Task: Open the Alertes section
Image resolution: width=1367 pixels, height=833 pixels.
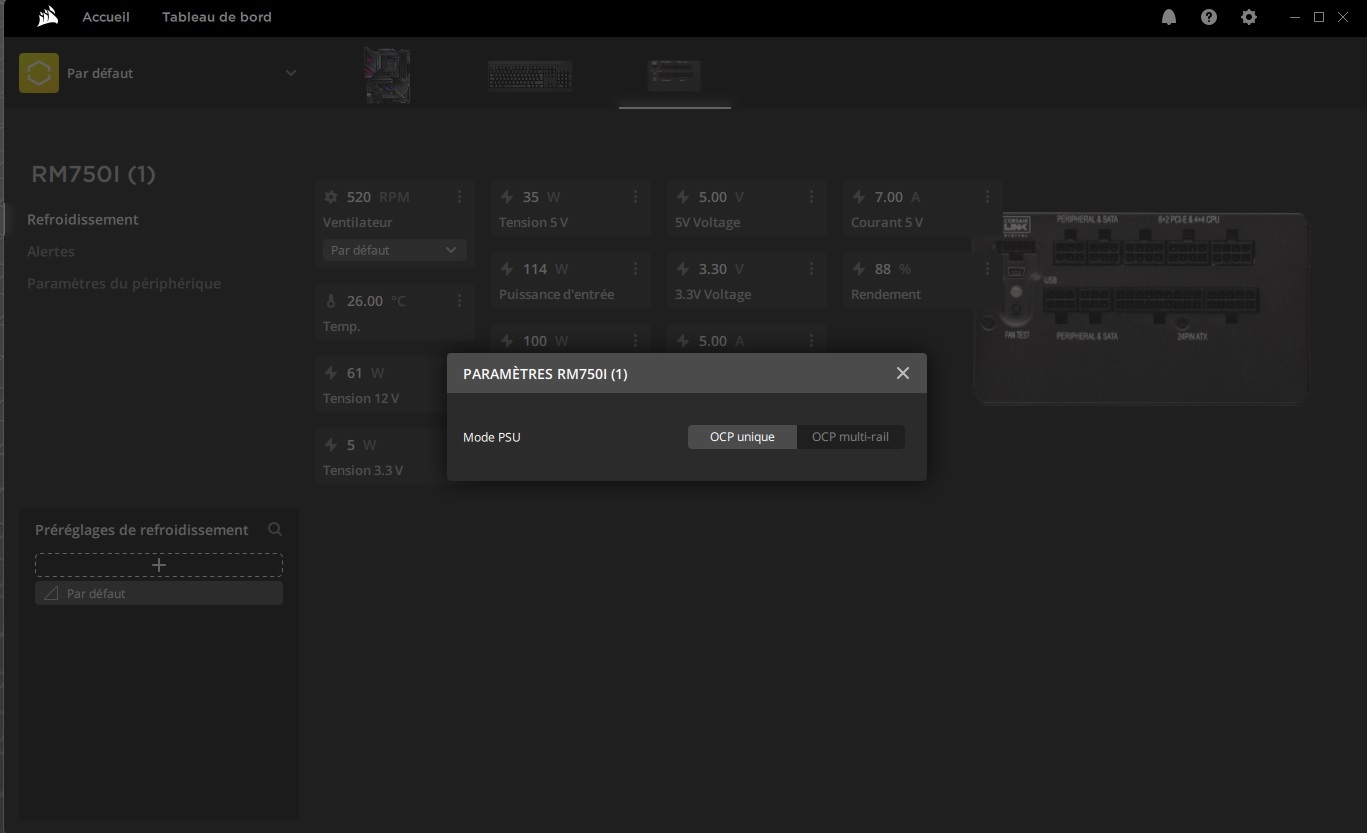Action: [x=51, y=251]
